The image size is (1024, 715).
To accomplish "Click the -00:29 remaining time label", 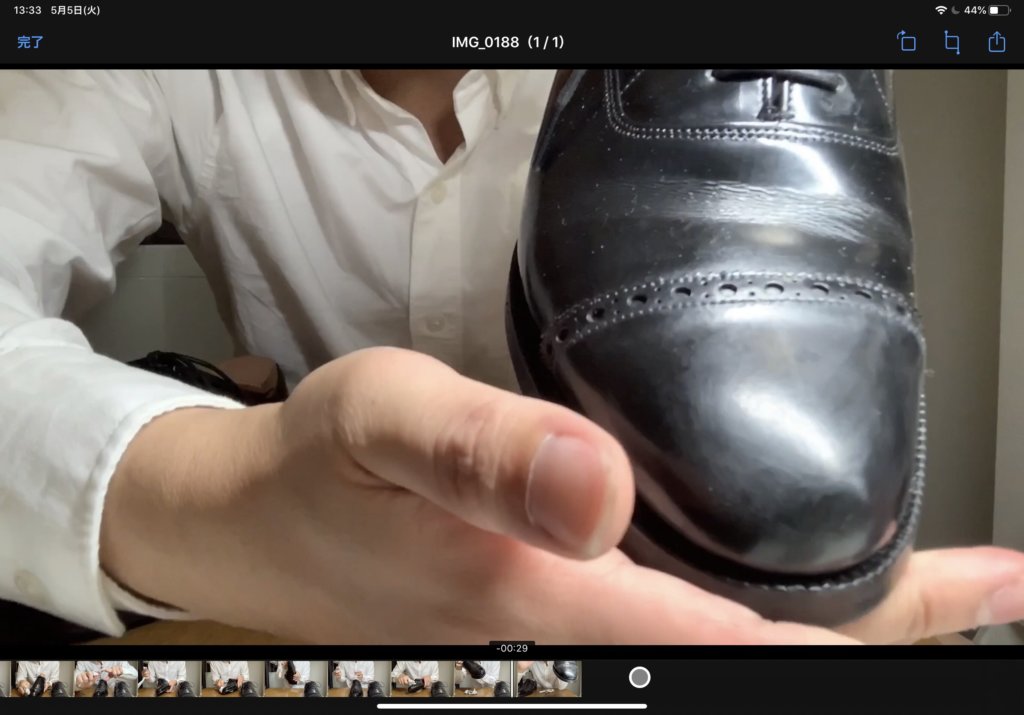I will (512, 648).
